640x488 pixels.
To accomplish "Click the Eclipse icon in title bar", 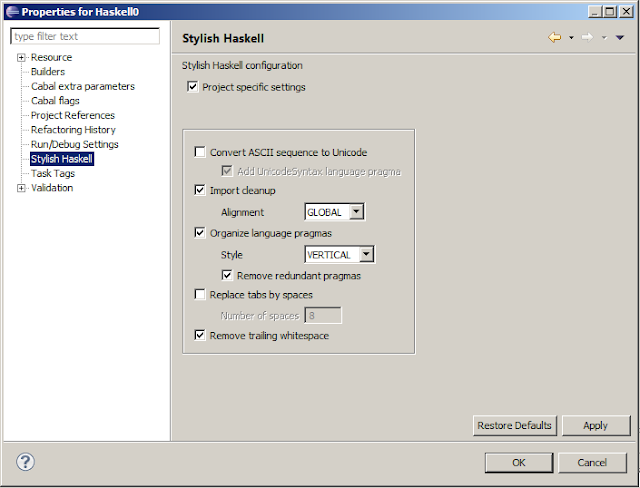I will (x=12, y=12).
